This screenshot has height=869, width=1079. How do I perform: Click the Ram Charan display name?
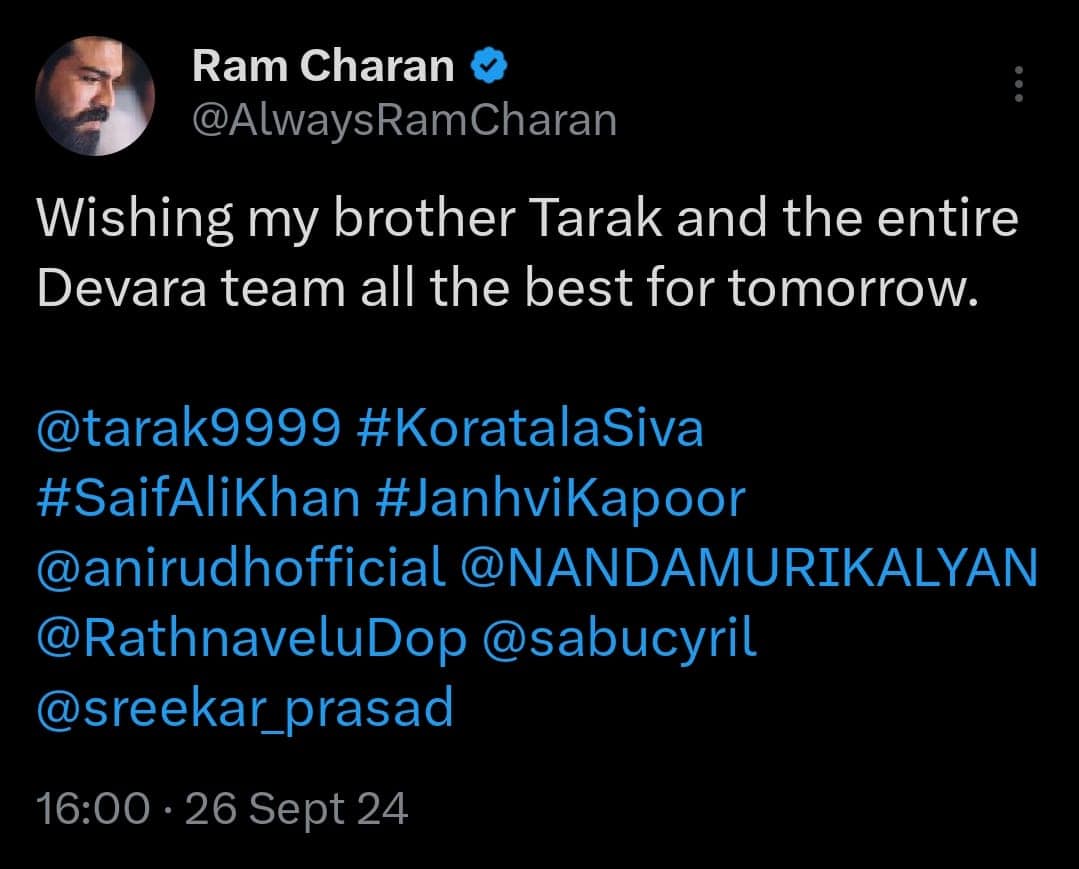pyautogui.click(x=322, y=67)
